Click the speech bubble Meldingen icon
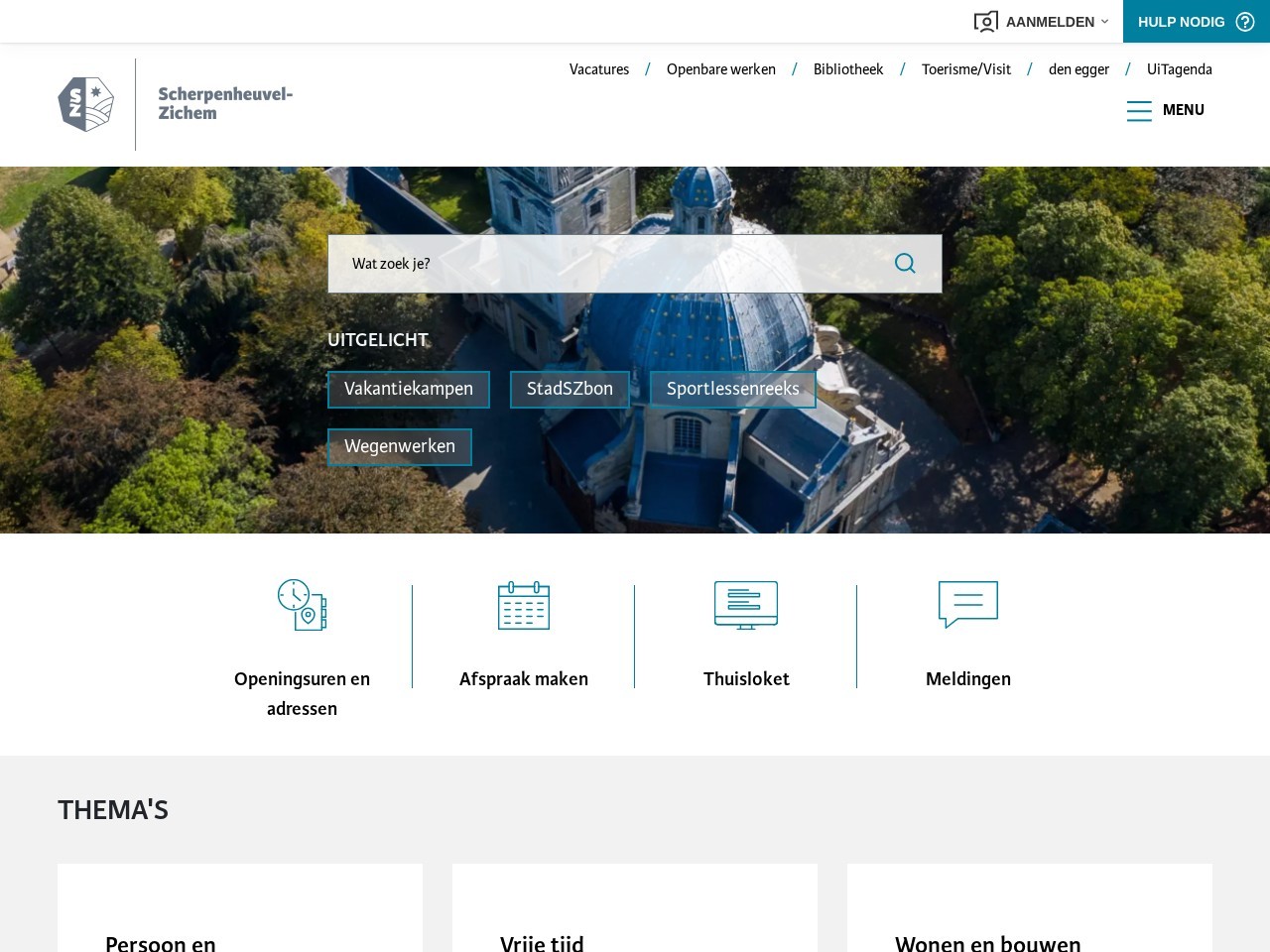Viewport: 1270px width, 952px height. pyautogui.click(x=968, y=605)
